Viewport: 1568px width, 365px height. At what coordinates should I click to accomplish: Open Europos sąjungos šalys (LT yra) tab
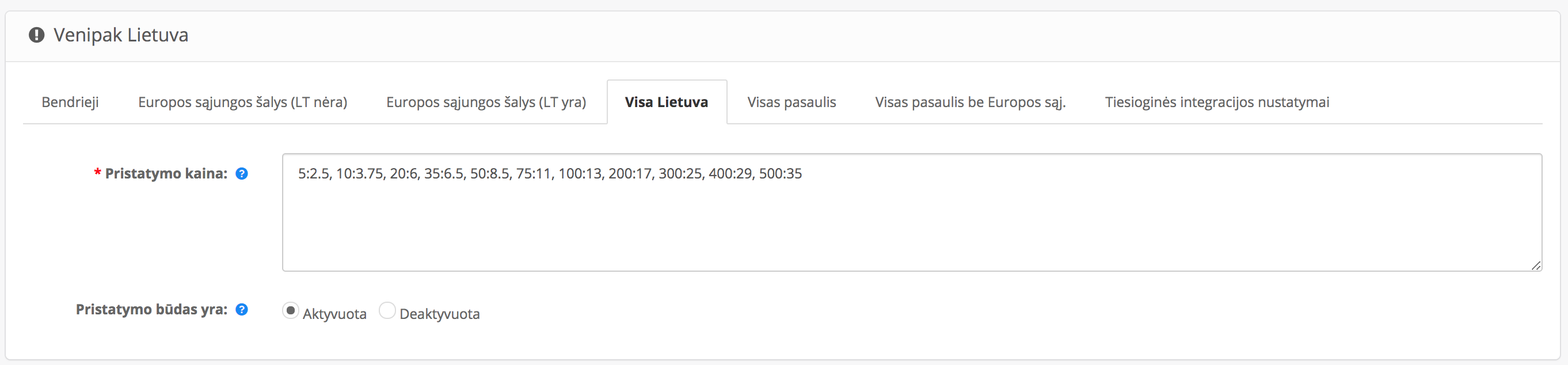[486, 102]
